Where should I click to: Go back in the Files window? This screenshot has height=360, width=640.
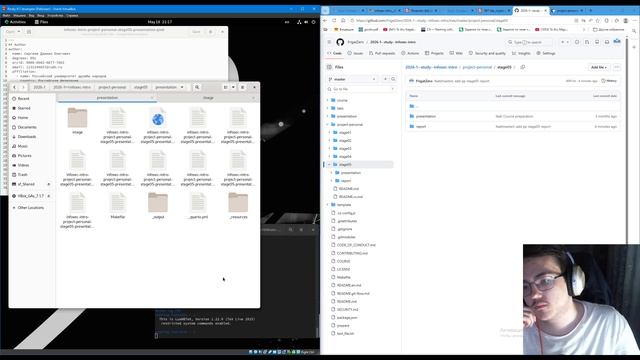tap(15, 87)
